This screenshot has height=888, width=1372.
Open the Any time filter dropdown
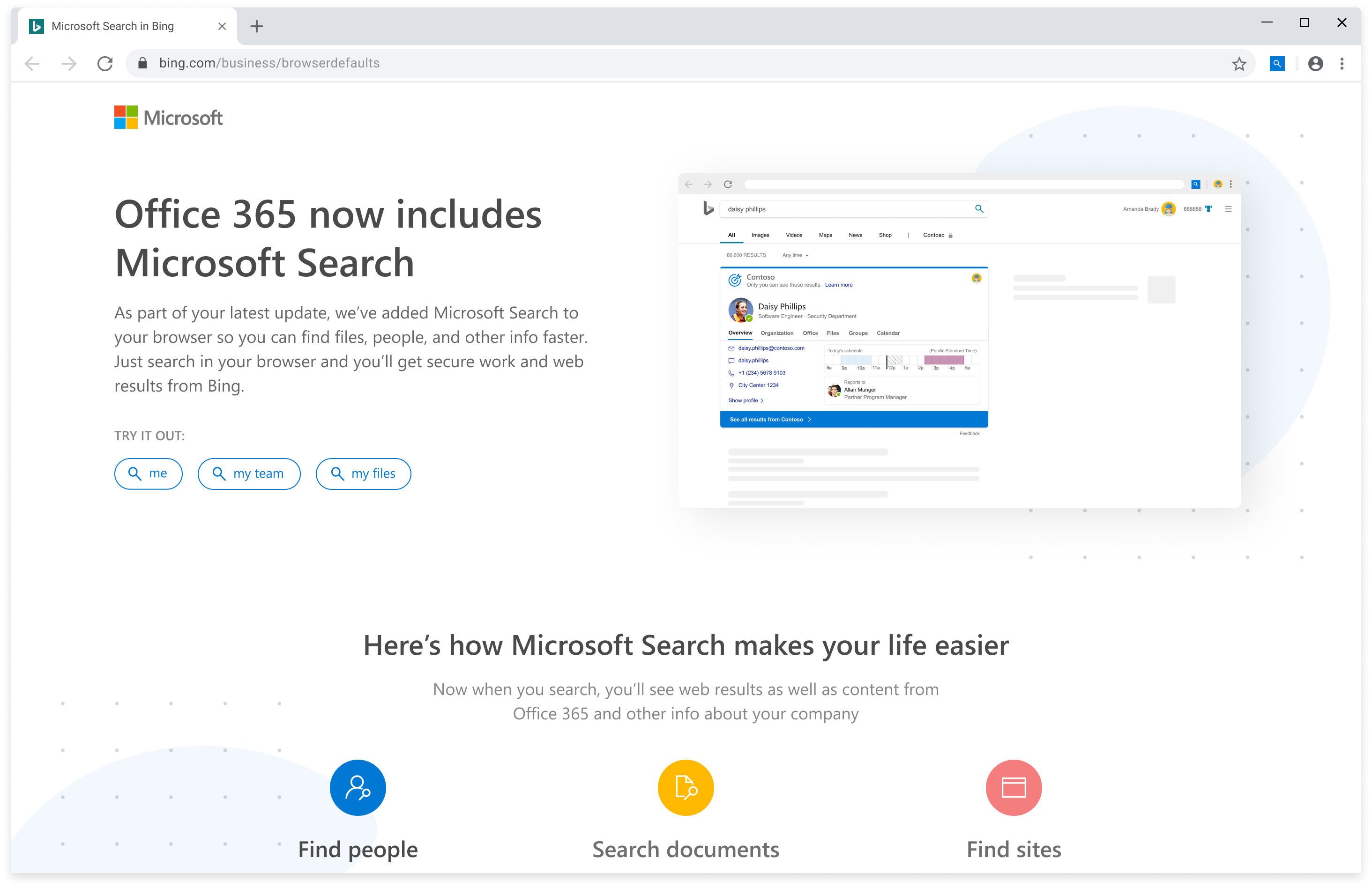point(795,255)
